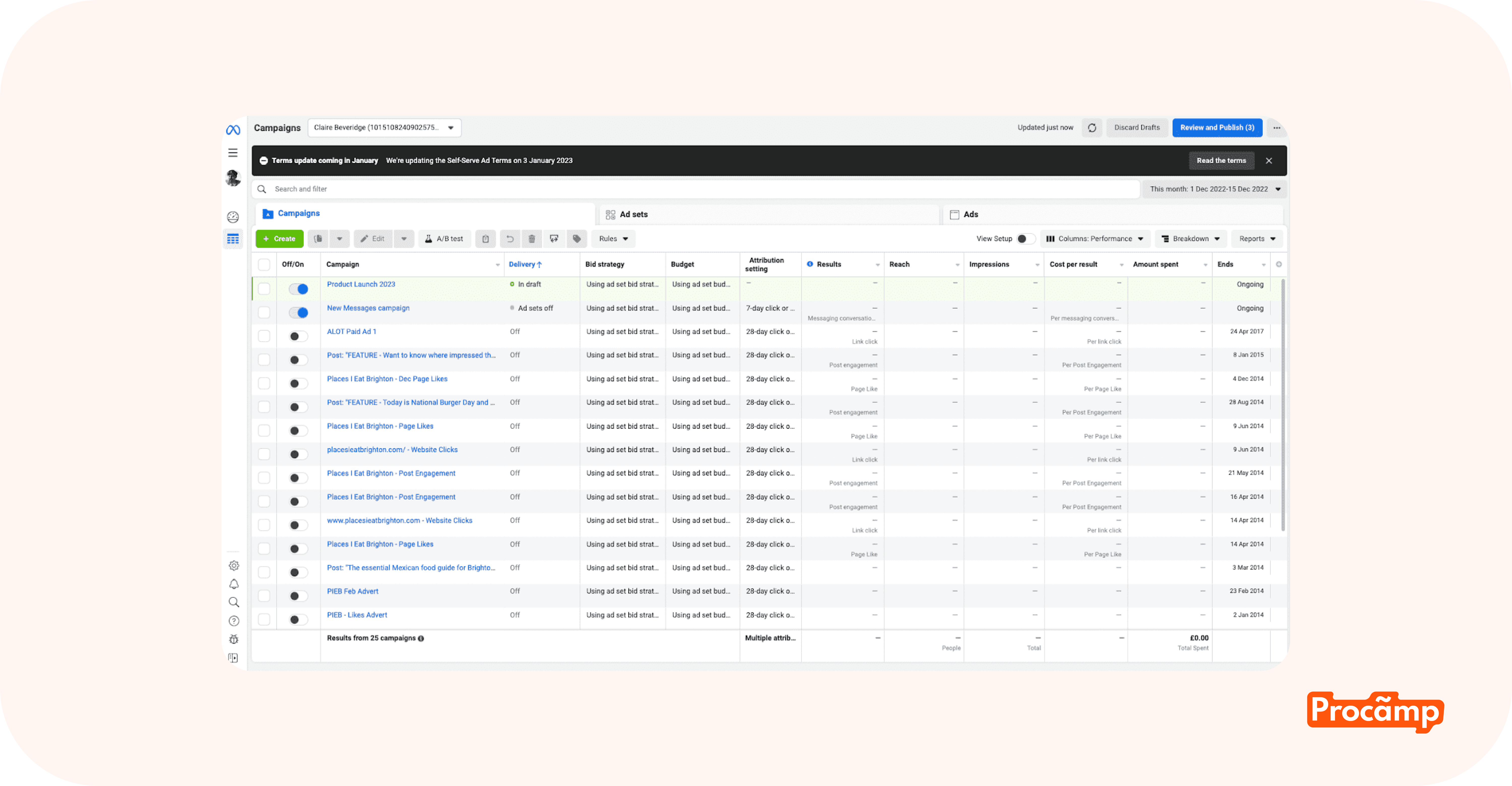This screenshot has width=1512, height=786.
Task: Open the Rules dropdown
Action: click(x=613, y=239)
